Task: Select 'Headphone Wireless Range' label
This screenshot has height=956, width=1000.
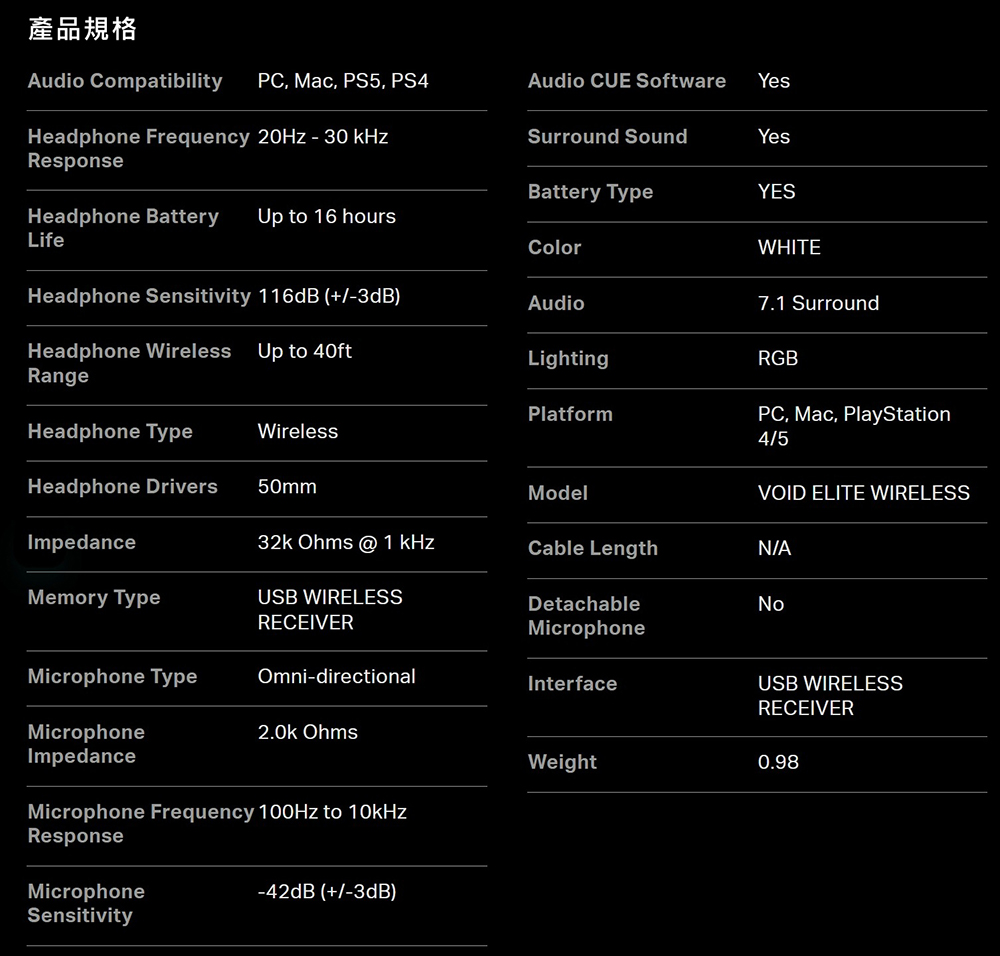Action: pos(129,363)
